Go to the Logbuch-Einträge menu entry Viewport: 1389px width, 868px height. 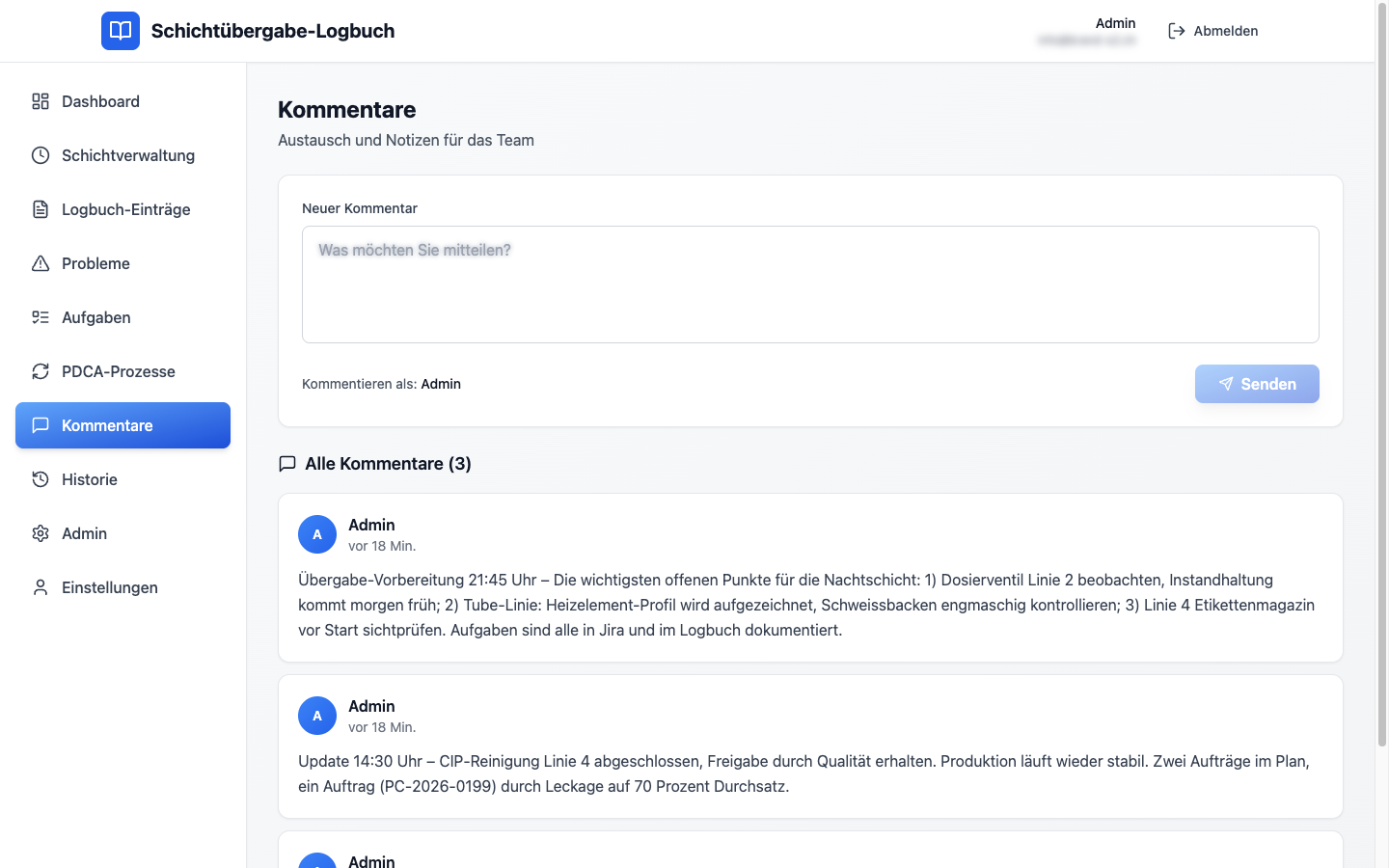tap(125, 209)
